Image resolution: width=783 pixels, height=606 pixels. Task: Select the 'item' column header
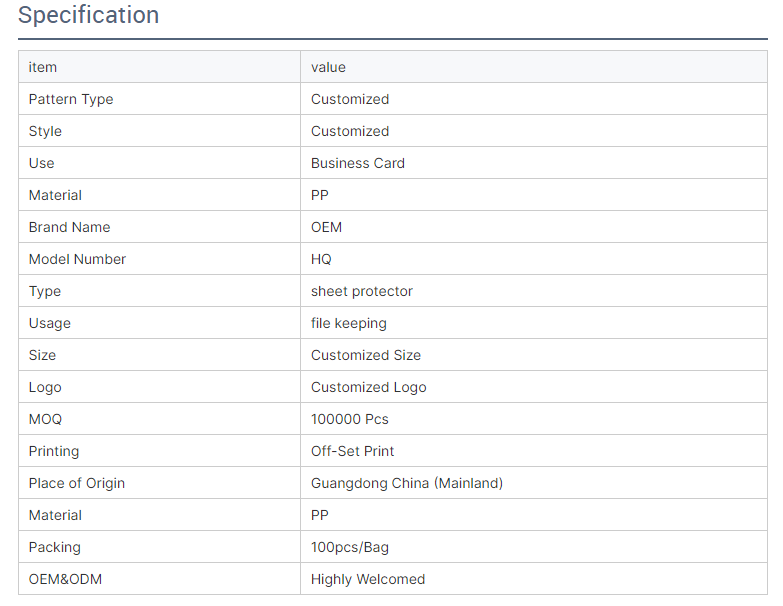coord(43,67)
